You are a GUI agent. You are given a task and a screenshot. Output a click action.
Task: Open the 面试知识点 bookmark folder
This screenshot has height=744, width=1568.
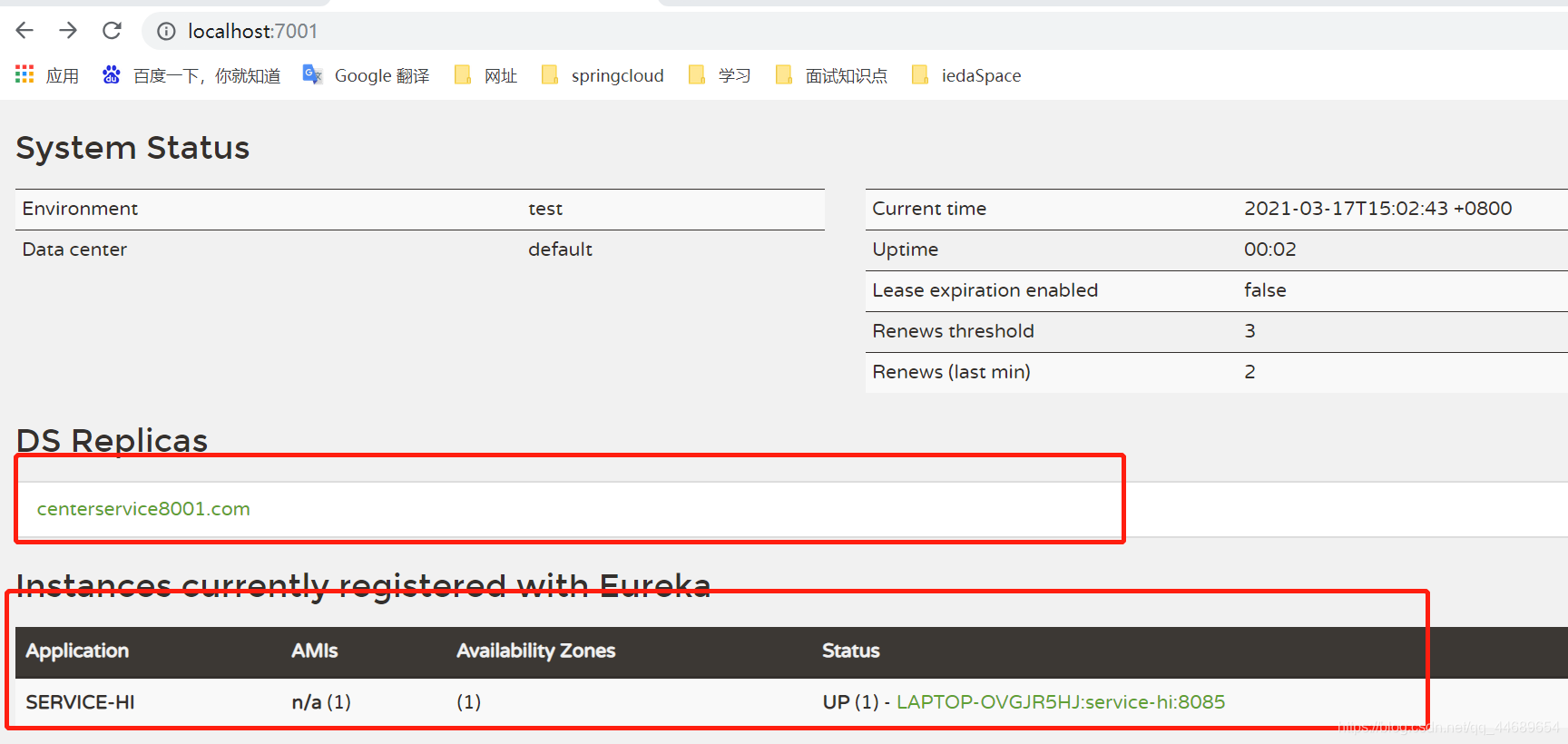click(832, 75)
